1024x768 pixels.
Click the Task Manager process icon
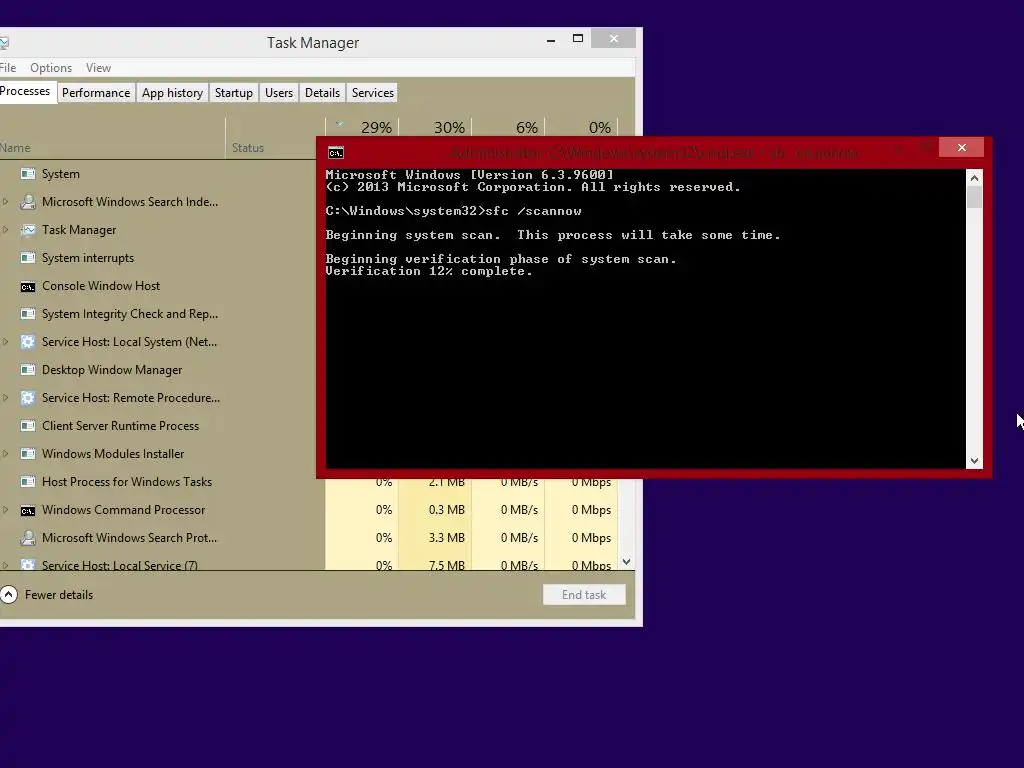pyautogui.click(x=27, y=230)
